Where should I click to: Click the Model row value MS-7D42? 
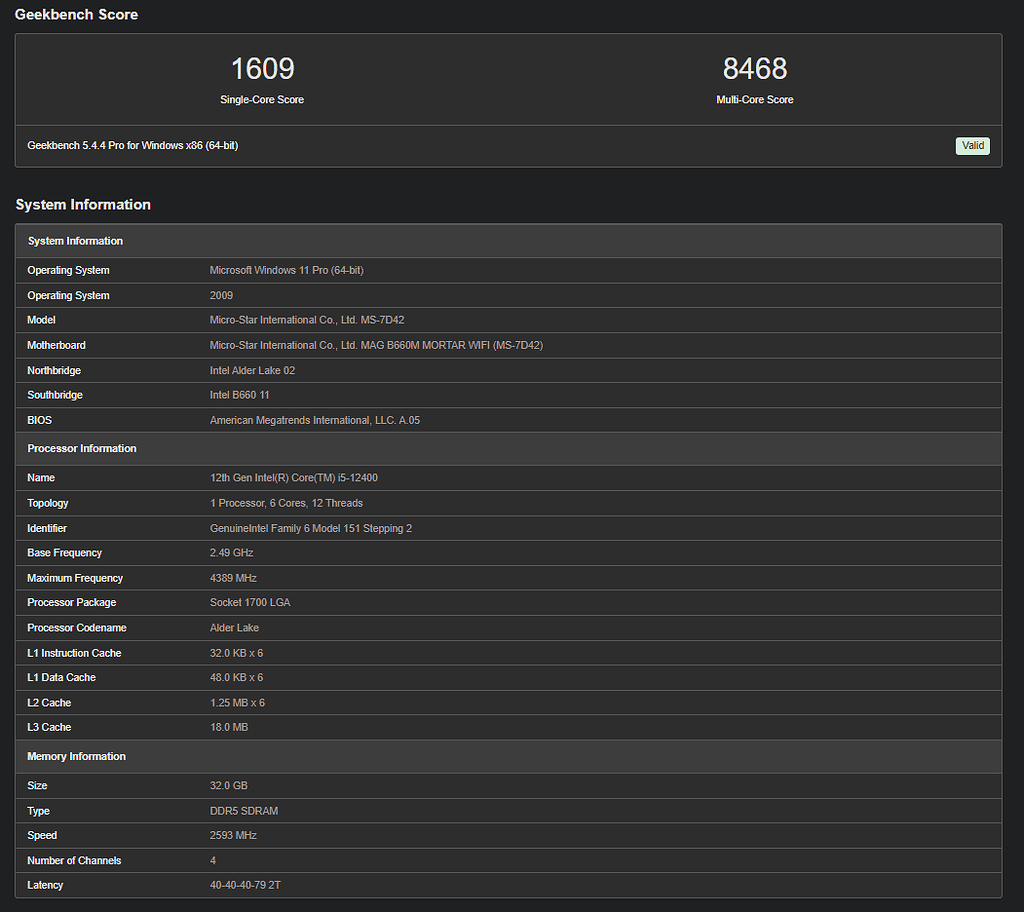click(x=309, y=319)
